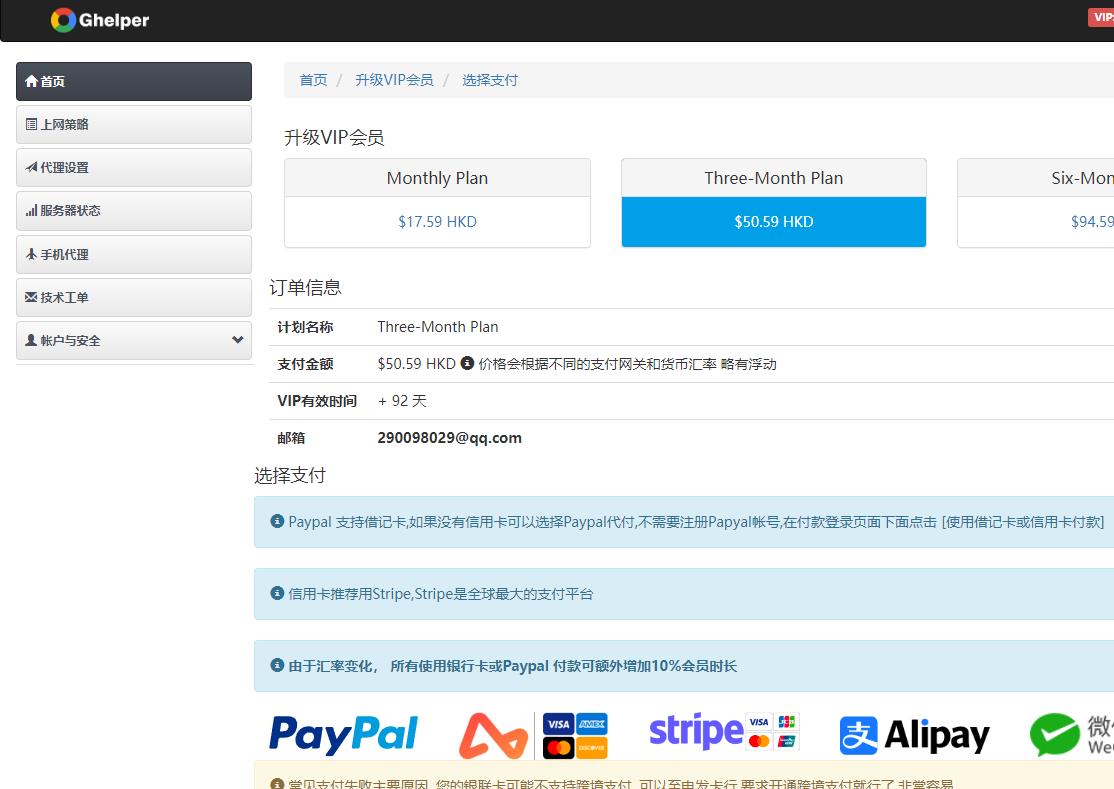Click the 选择支付 breadcrumb link
1114x789 pixels.
tap(490, 80)
